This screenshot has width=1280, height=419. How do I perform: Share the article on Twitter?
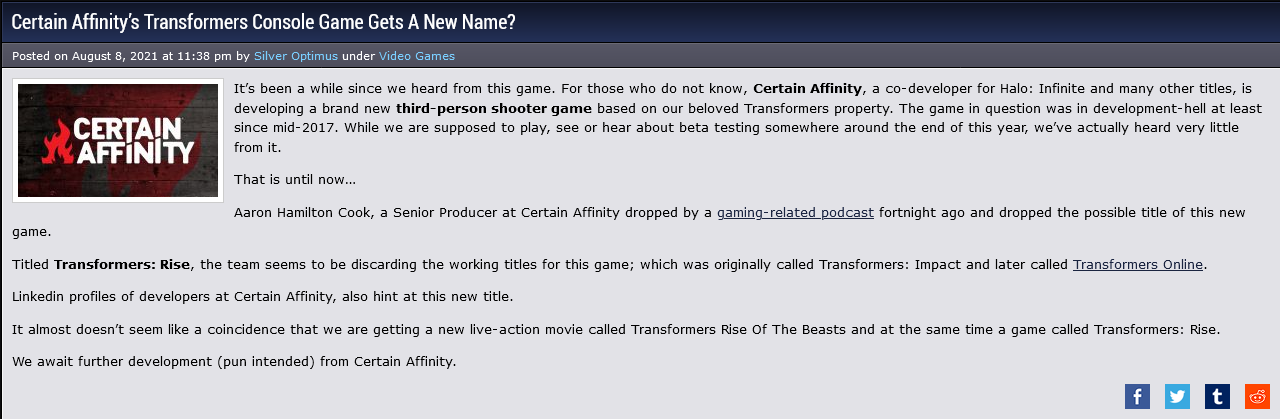[x=1177, y=396]
